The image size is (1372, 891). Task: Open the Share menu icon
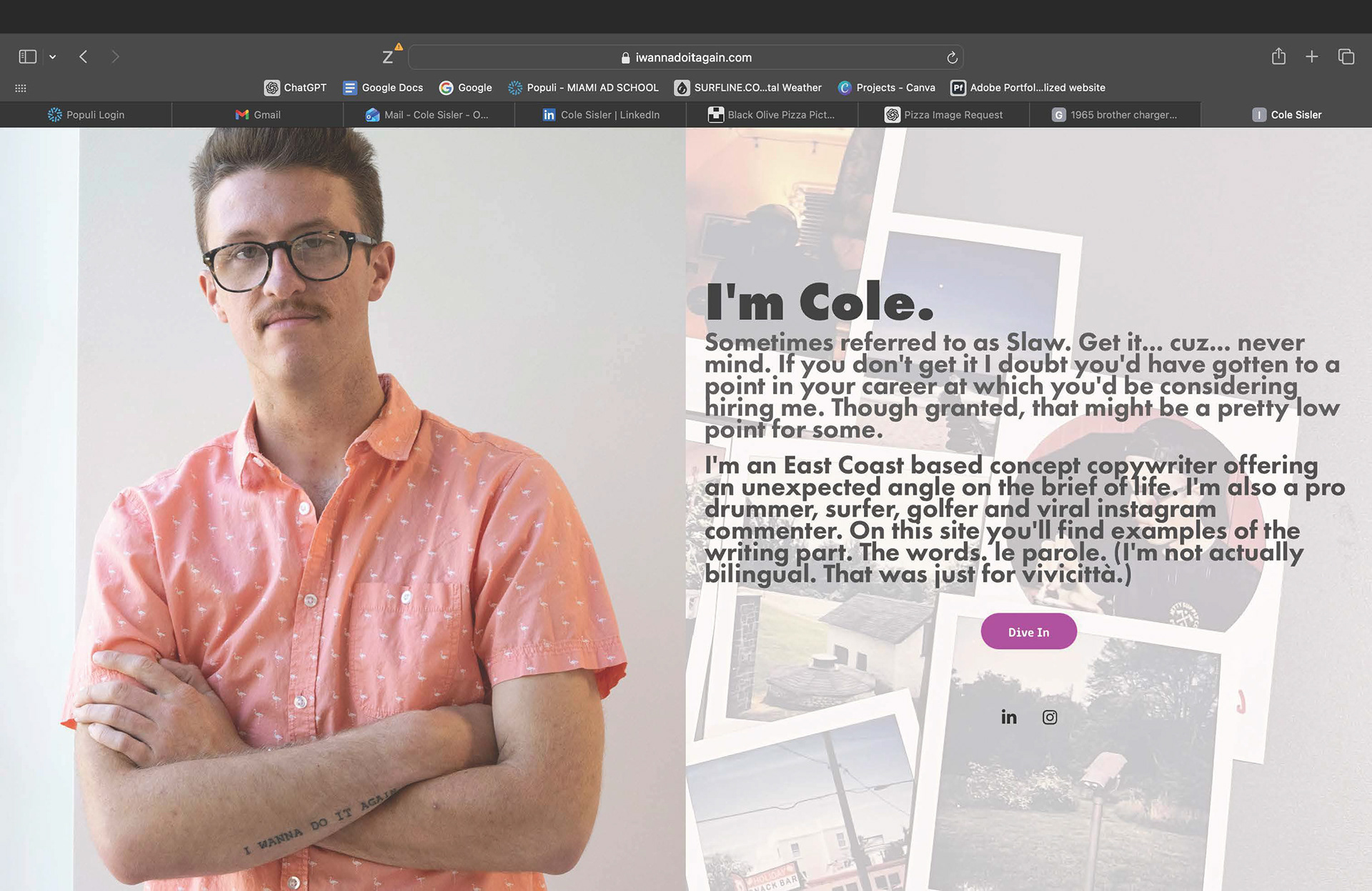pyautogui.click(x=1278, y=56)
